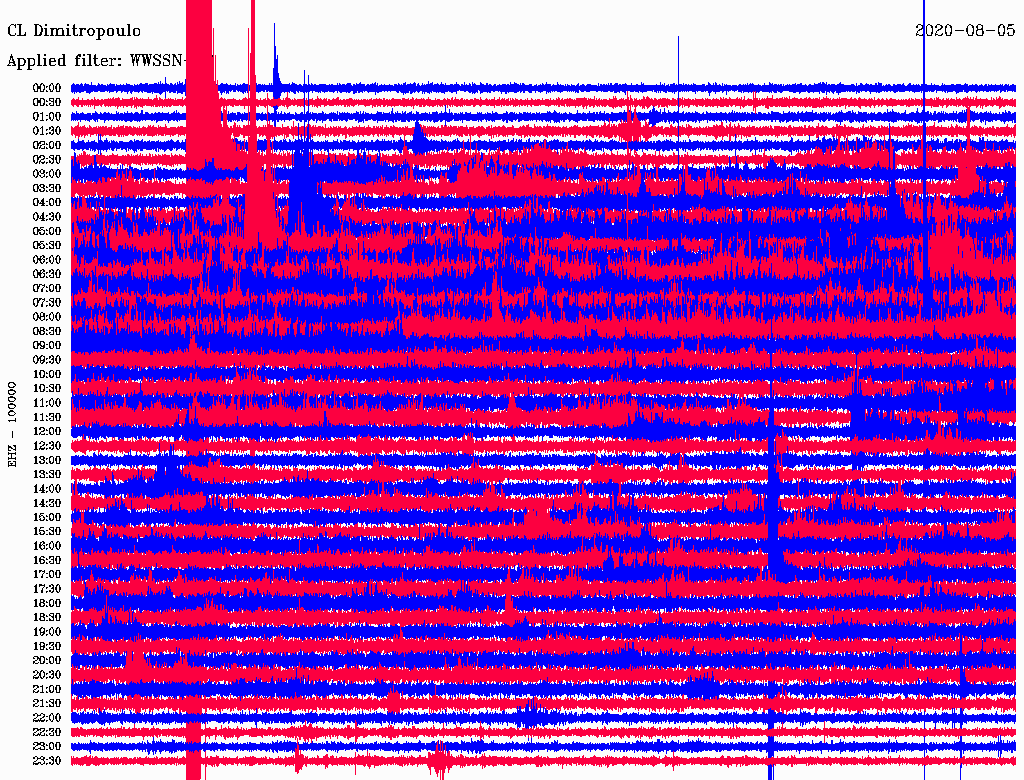Screen dimensions: 1024x780
Task: Select the 14:00 time label
Action: (47, 489)
